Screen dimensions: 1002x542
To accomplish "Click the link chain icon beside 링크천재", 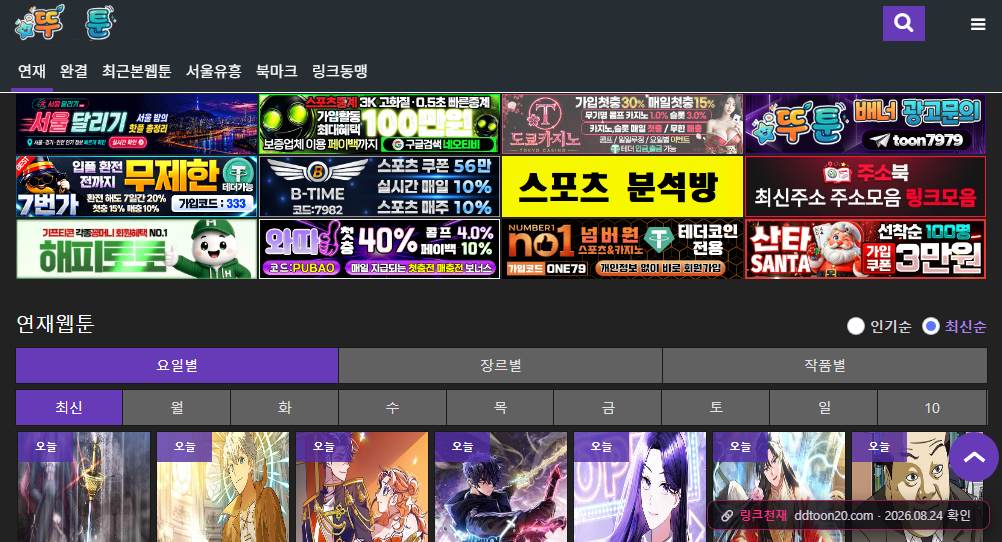I will click(727, 516).
